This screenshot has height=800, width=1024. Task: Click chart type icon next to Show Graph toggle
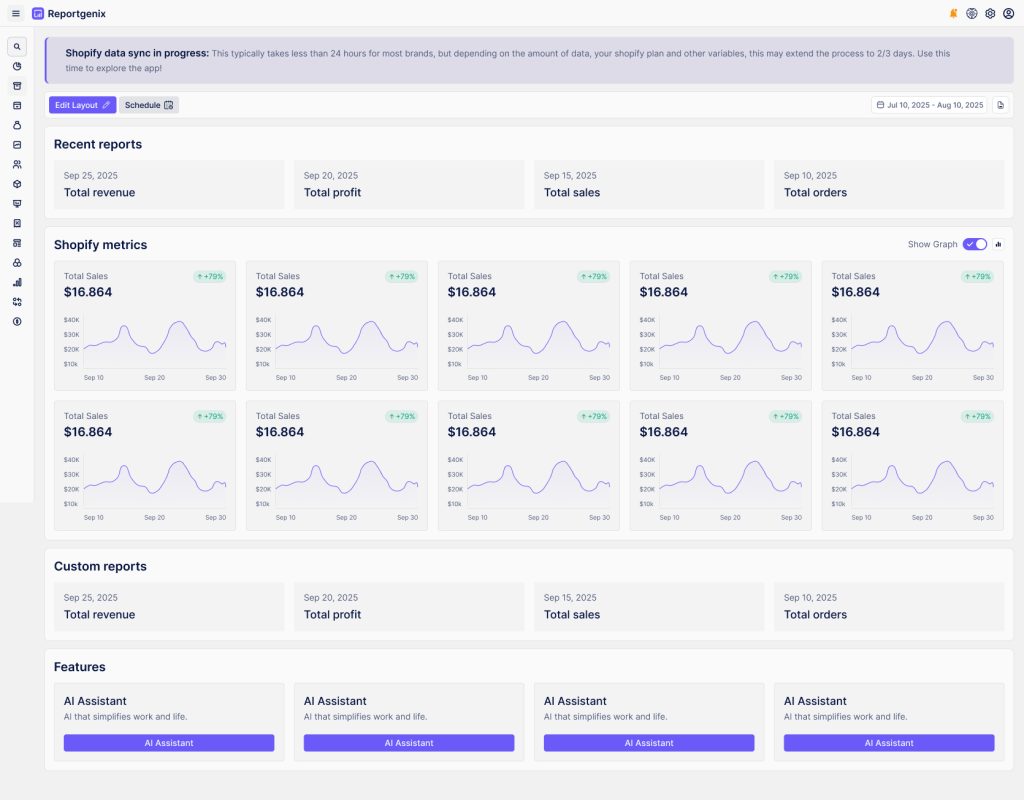[x=998, y=244]
